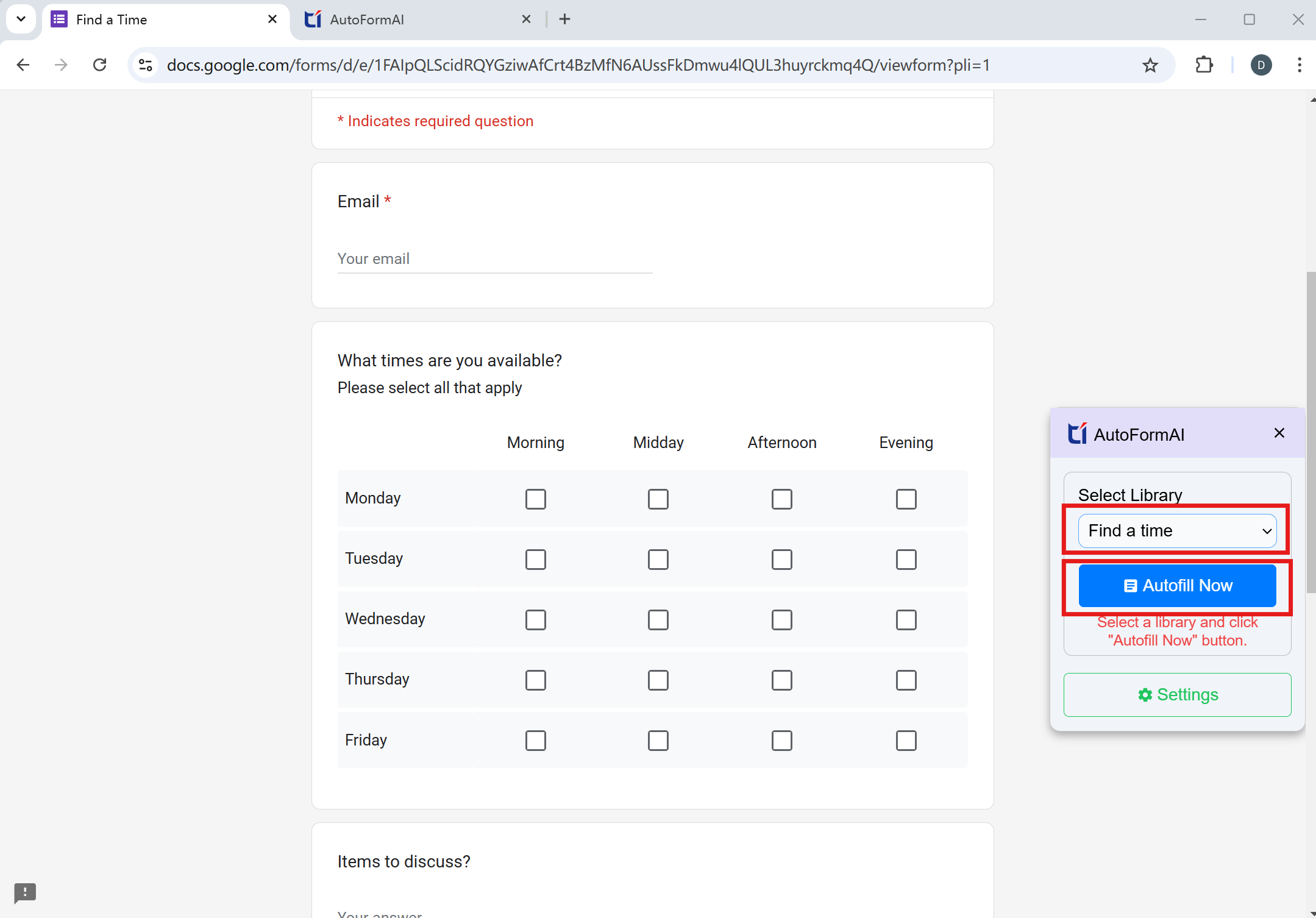Go back with the back arrow
This screenshot has width=1316, height=918.
click(23, 65)
